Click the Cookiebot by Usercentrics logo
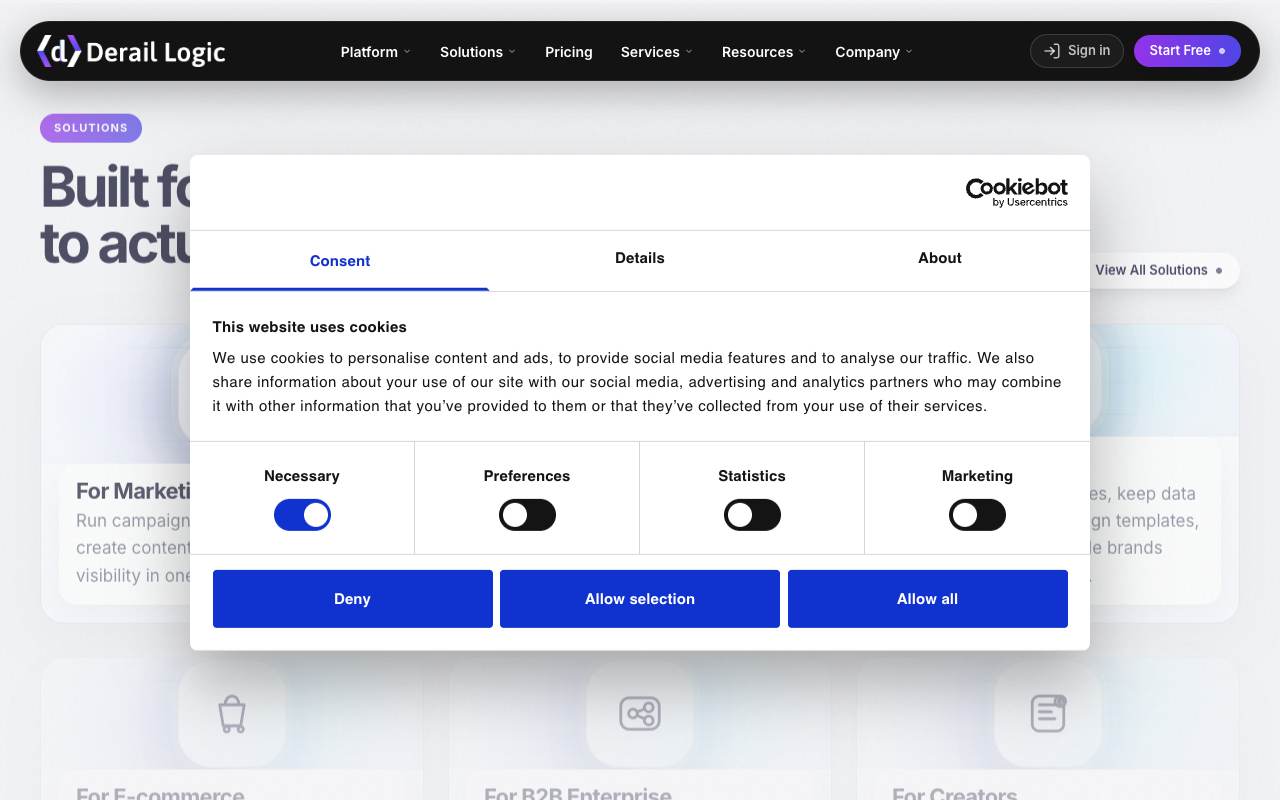1280x800 pixels. click(1016, 192)
